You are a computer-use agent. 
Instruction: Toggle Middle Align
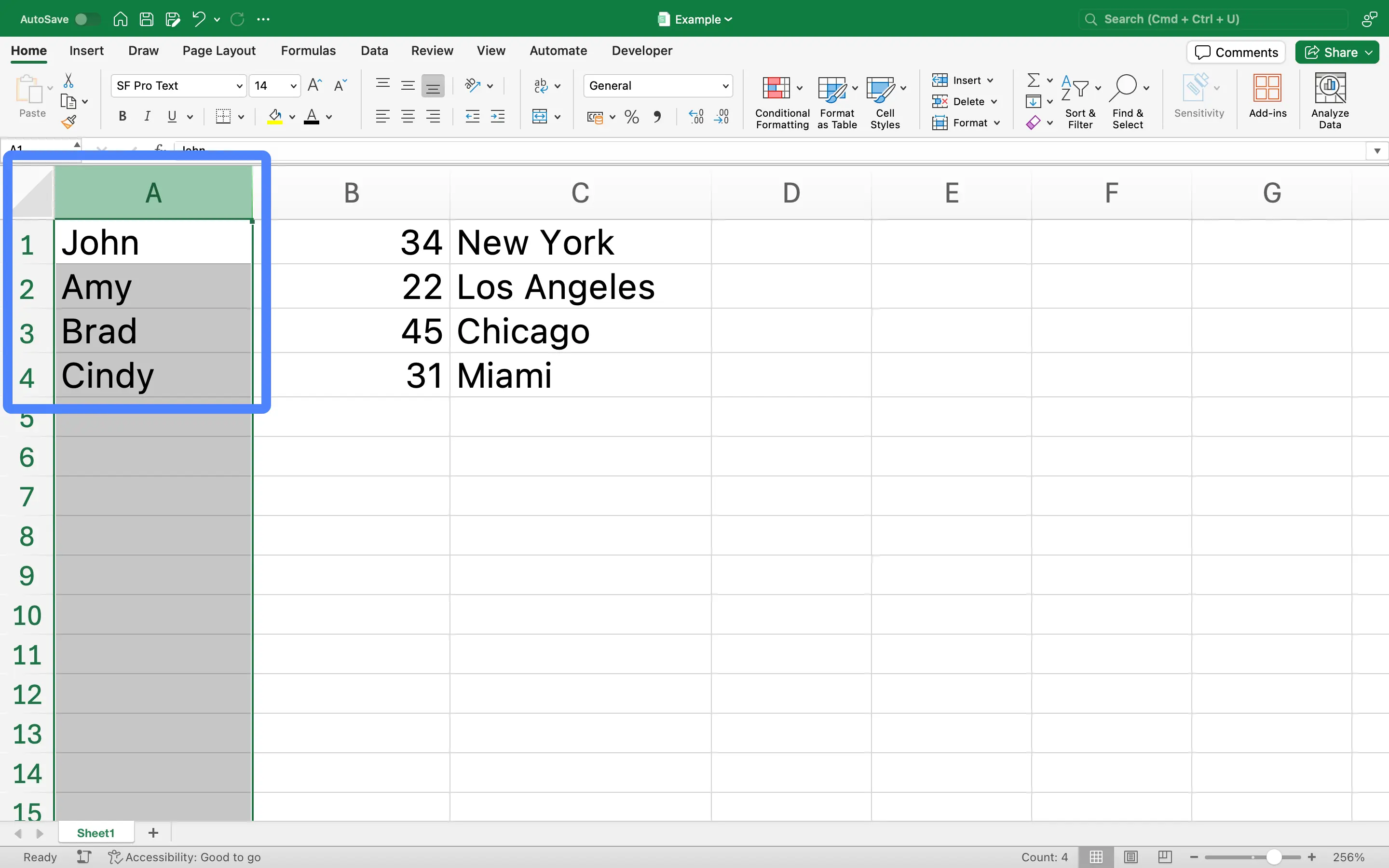coord(408,85)
